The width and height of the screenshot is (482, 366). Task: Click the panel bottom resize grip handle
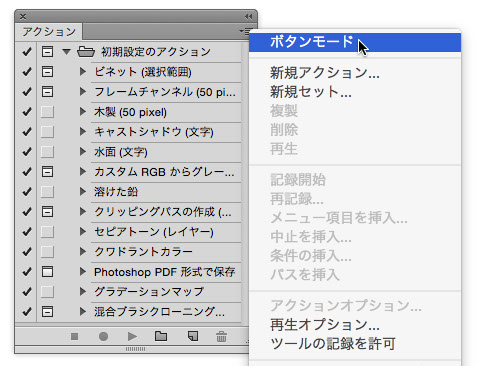pyautogui.click(x=135, y=349)
